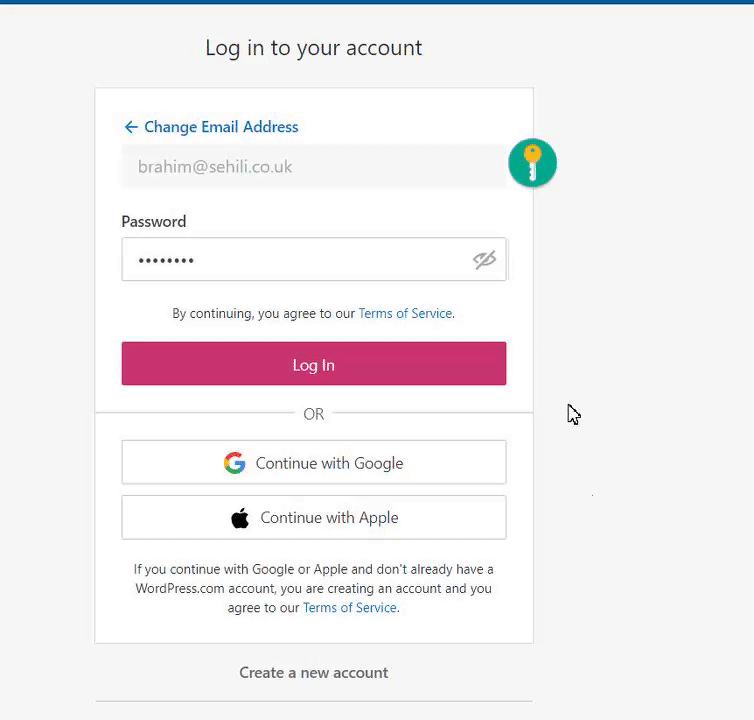Click Create a new account

tap(314, 672)
